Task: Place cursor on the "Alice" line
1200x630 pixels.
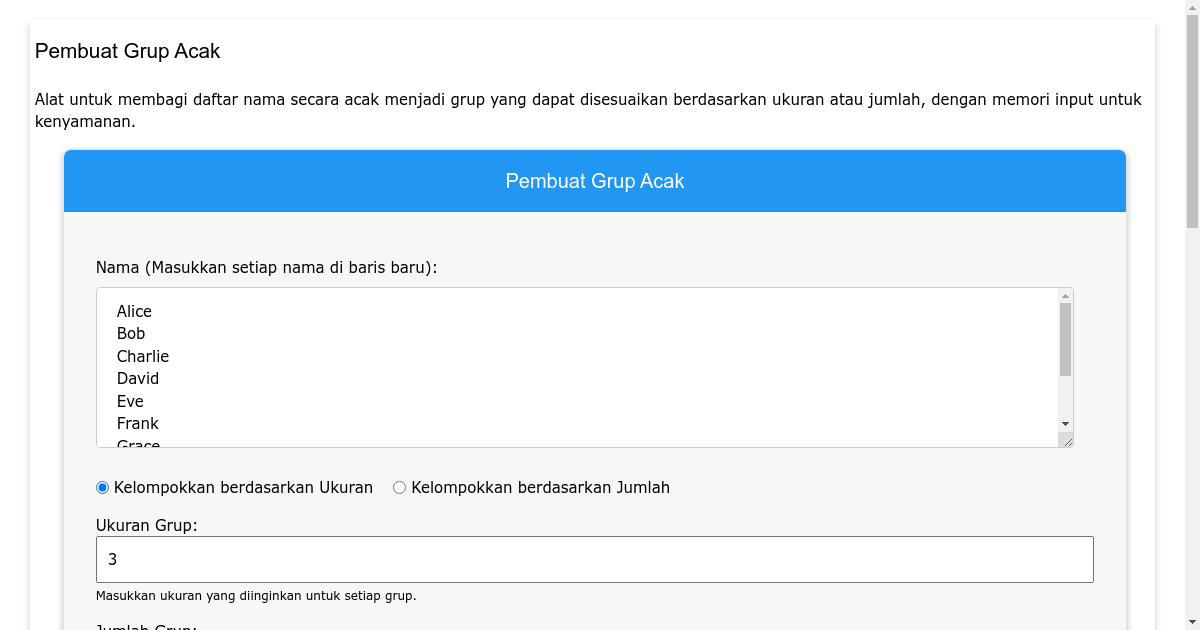Action: coord(134,311)
